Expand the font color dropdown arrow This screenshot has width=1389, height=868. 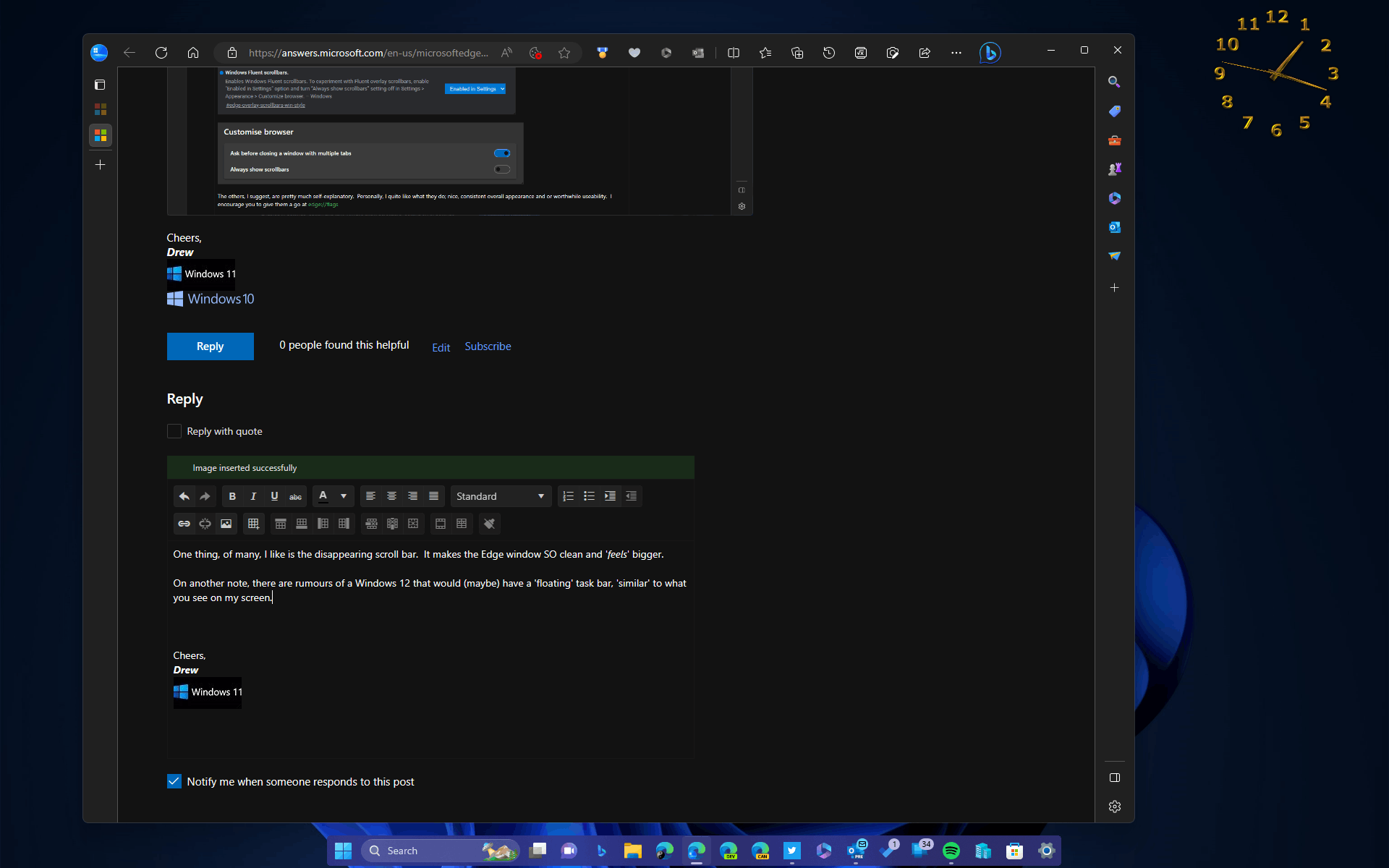[344, 496]
